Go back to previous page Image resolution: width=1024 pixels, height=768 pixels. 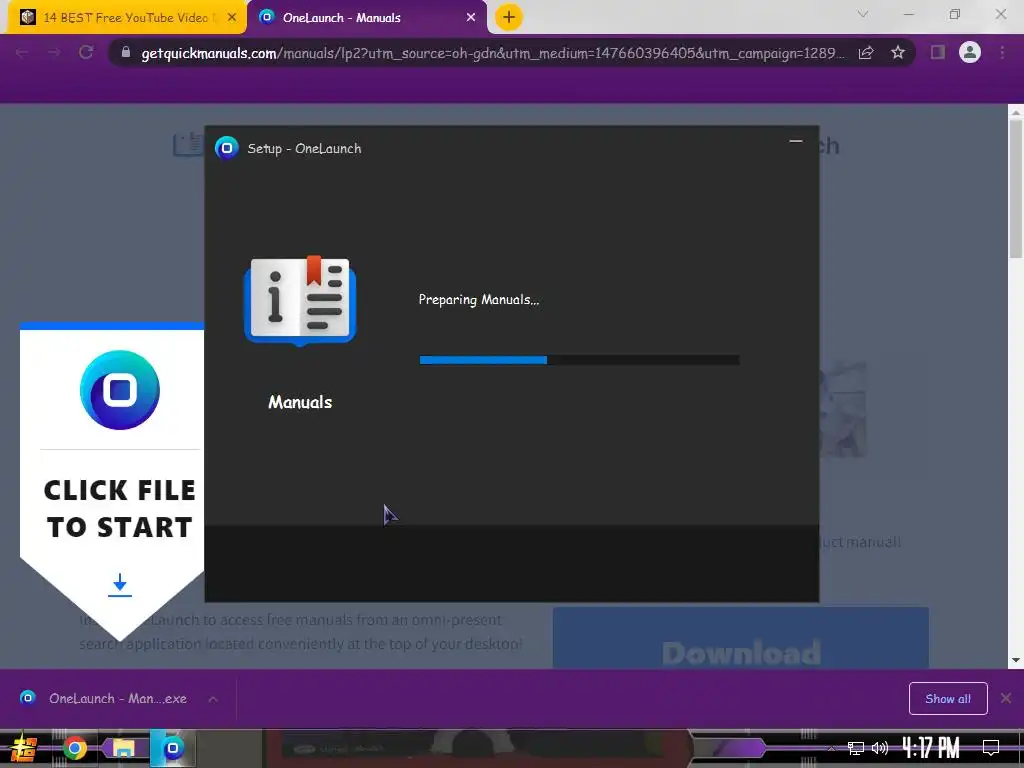[22, 53]
